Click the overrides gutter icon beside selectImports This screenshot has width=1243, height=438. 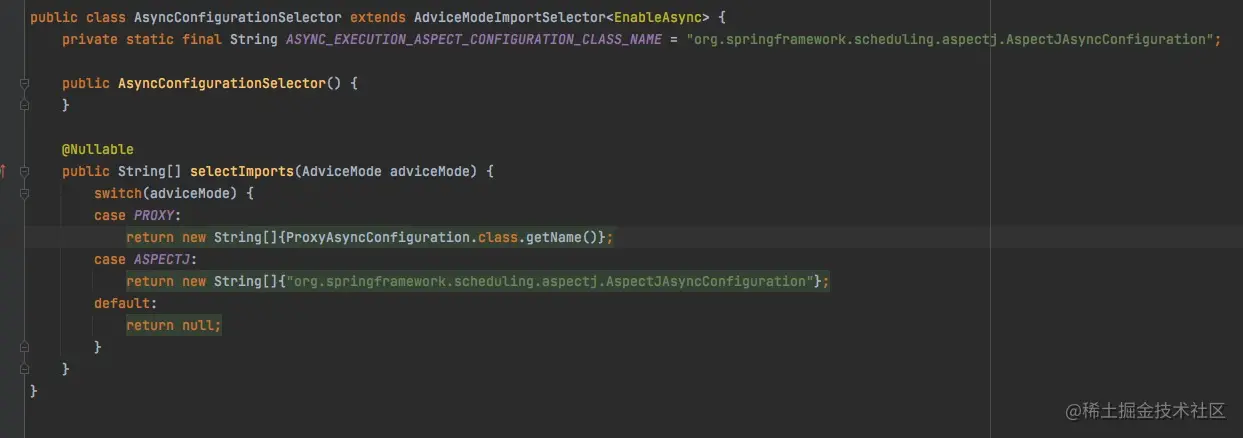[x=4, y=171]
